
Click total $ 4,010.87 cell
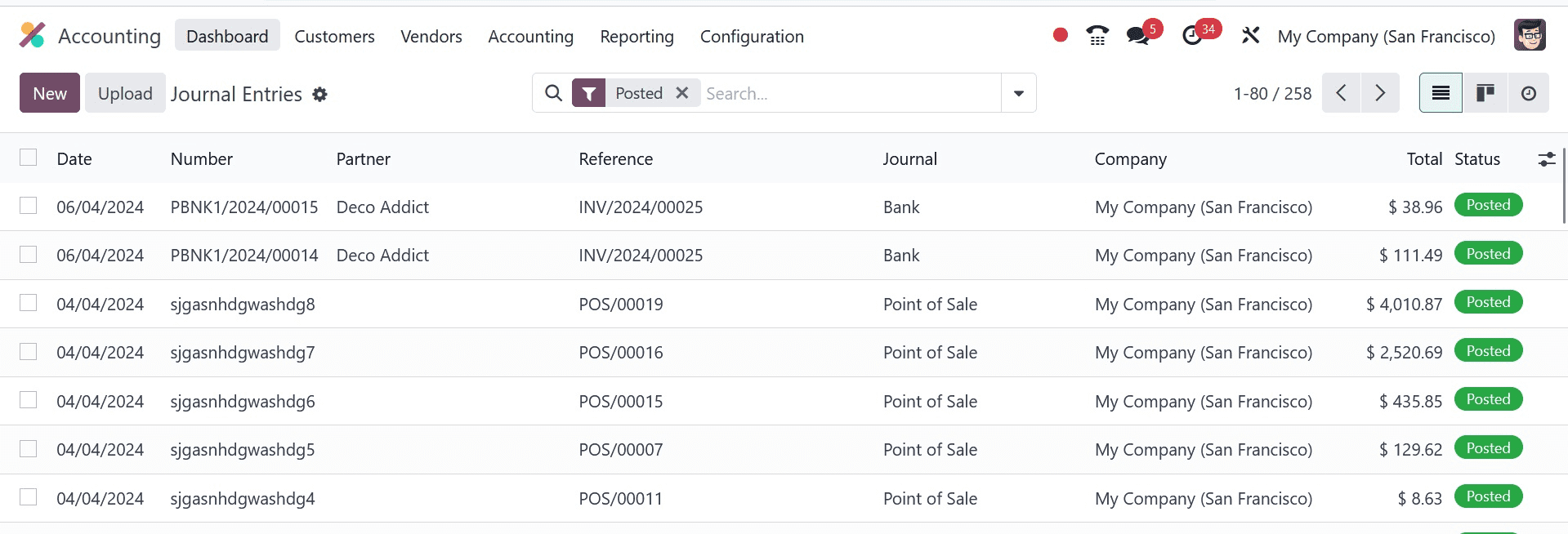(x=1404, y=305)
